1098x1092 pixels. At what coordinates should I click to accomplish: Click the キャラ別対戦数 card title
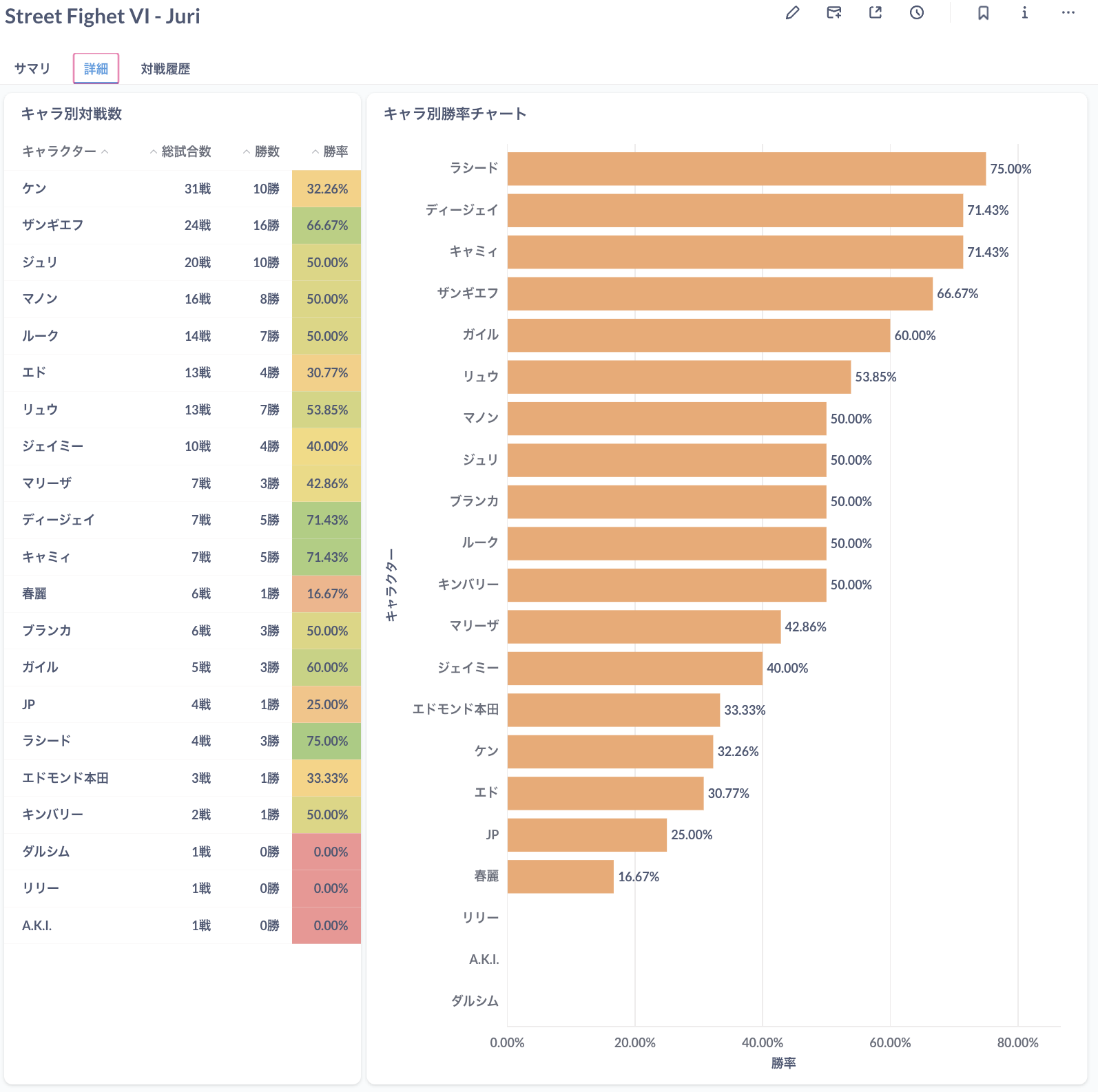pyautogui.click(x=72, y=114)
